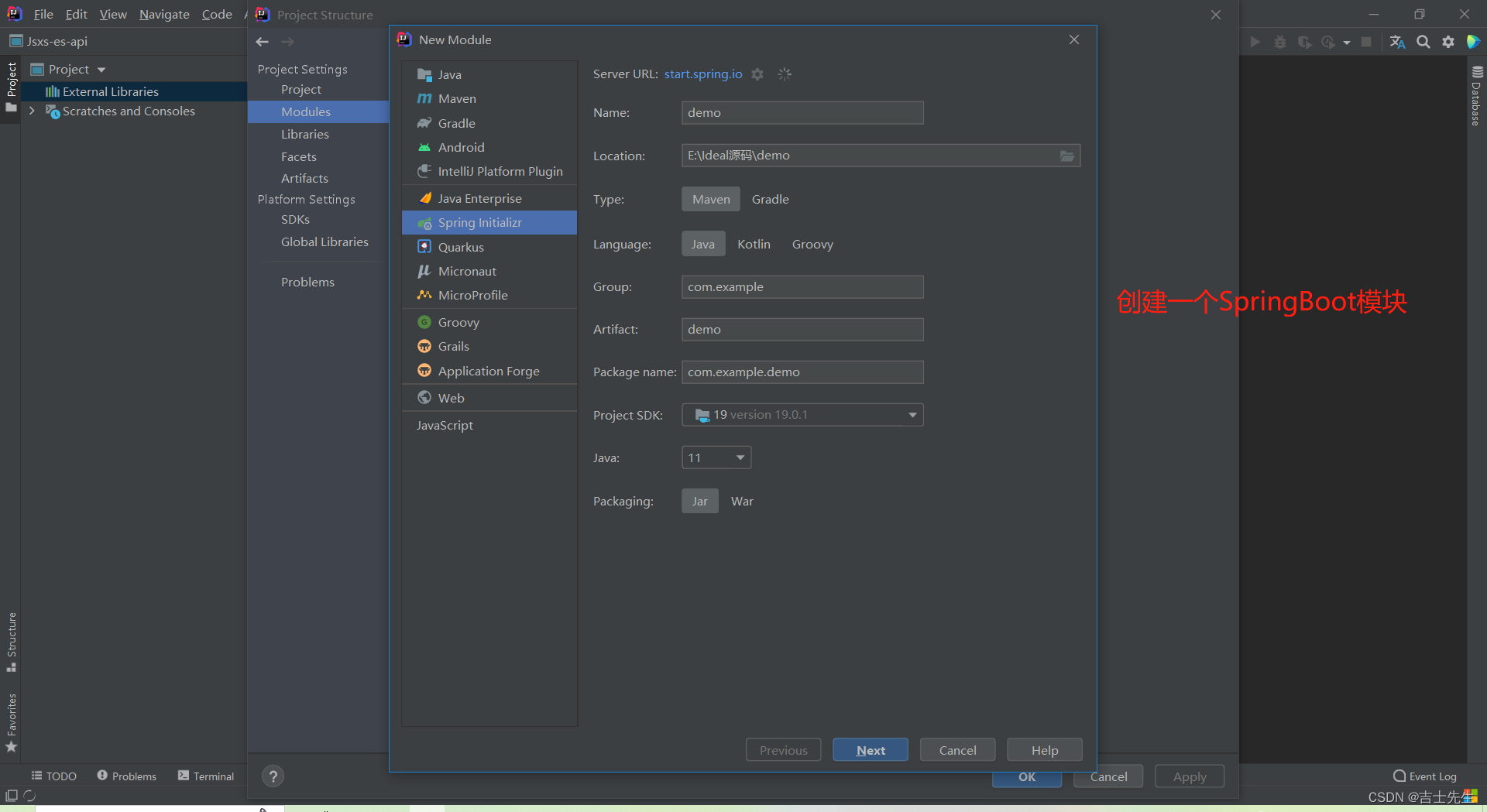Click the Next button
This screenshot has width=1487, height=812.
pos(871,750)
